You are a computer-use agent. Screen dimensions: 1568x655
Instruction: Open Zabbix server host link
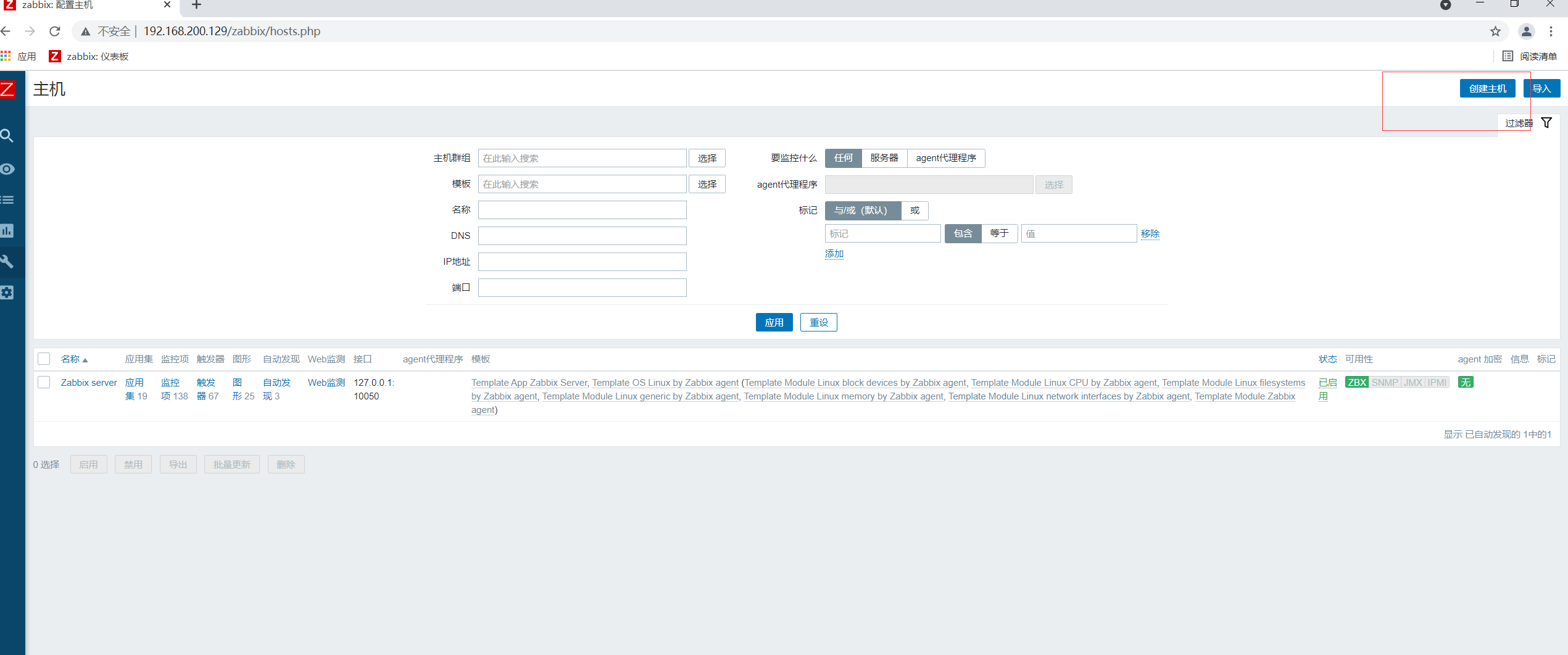click(x=89, y=382)
